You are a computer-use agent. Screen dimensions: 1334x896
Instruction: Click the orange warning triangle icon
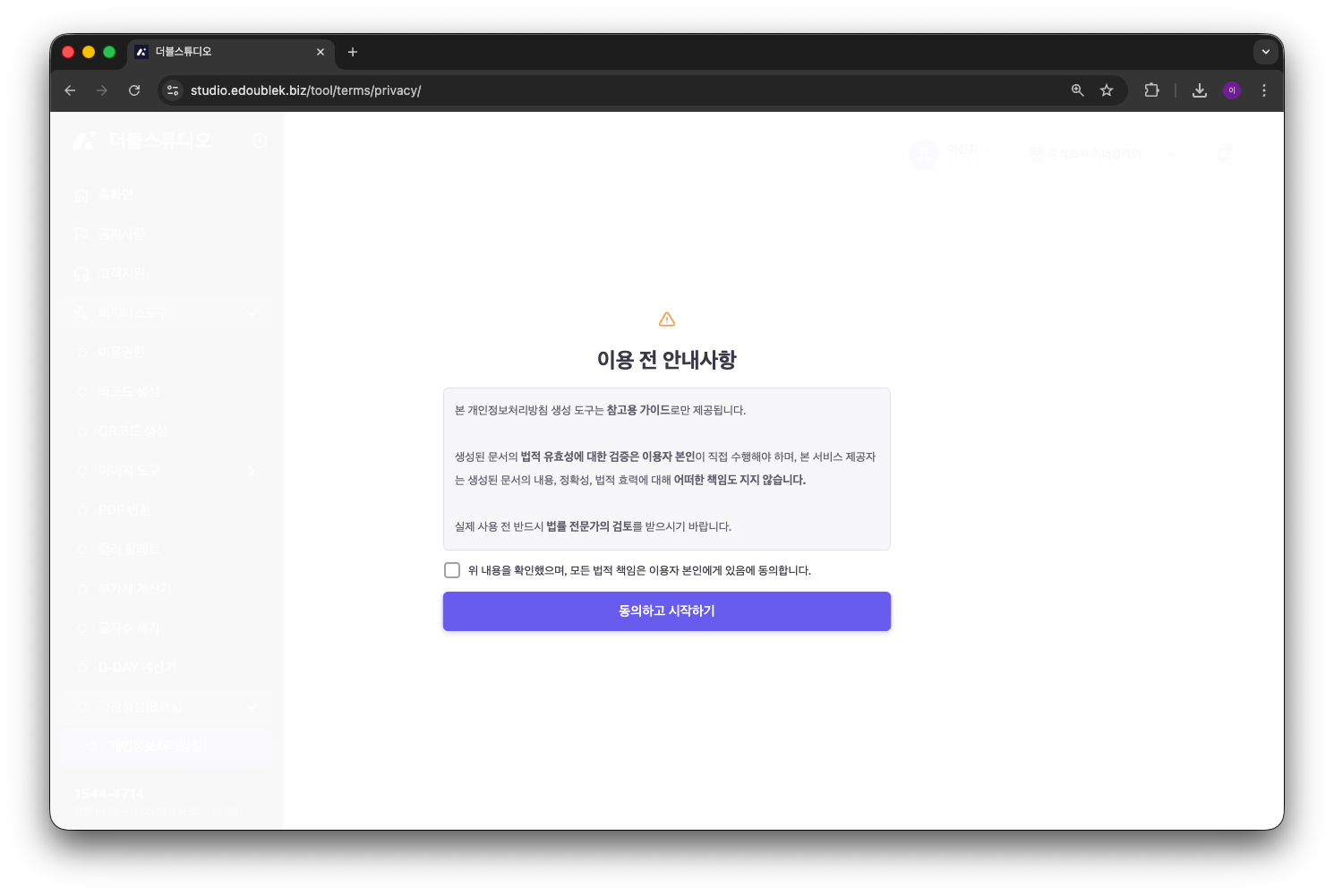click(667, 320)
